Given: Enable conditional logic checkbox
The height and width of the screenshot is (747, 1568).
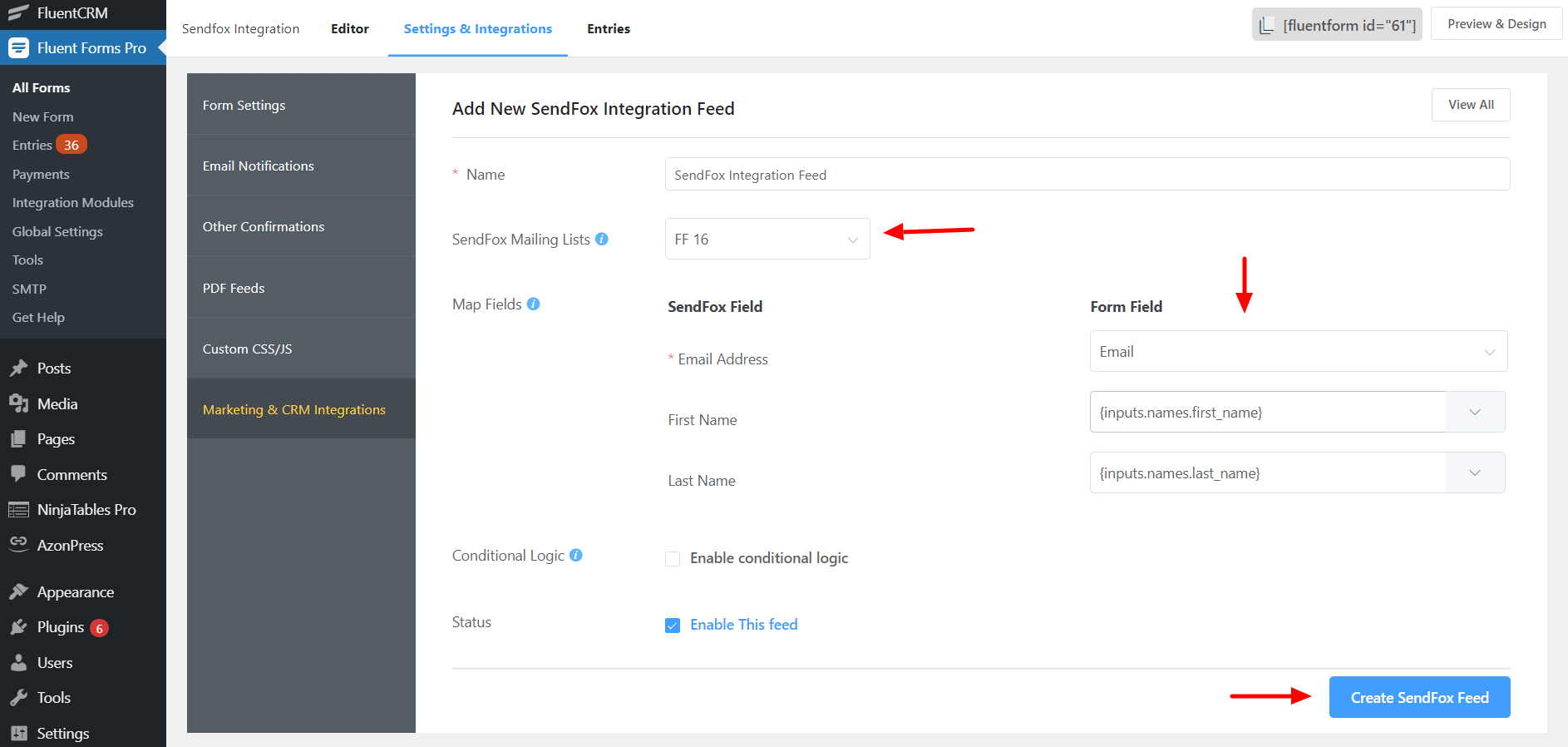Looking at the screenshot, I should pos(673,558).
